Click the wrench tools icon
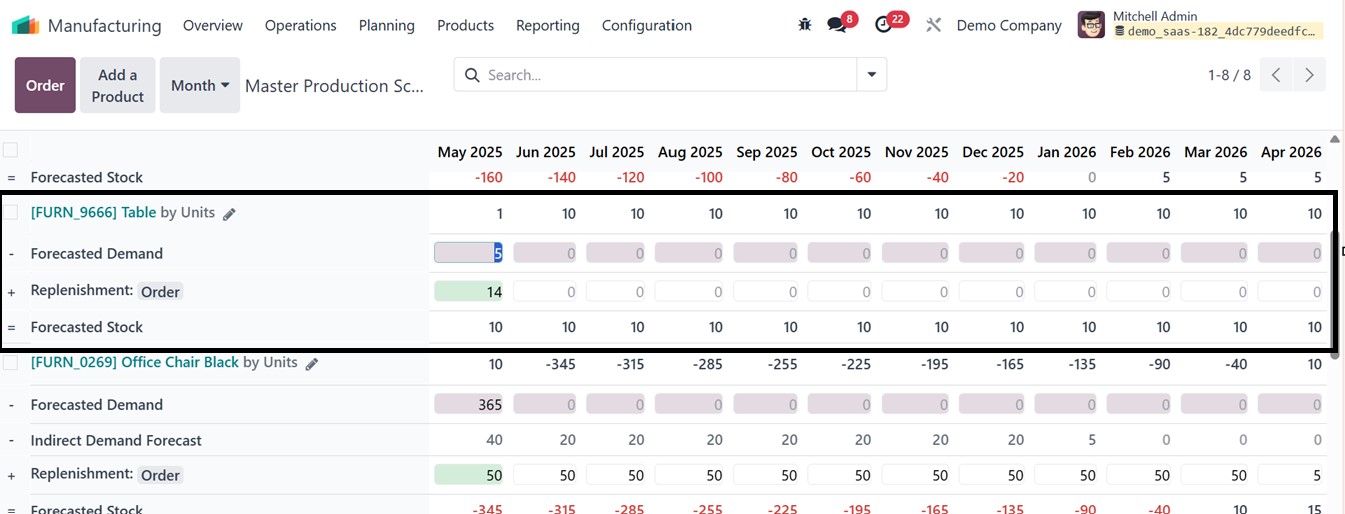1345x514 pixels. [x=934, y=25]
